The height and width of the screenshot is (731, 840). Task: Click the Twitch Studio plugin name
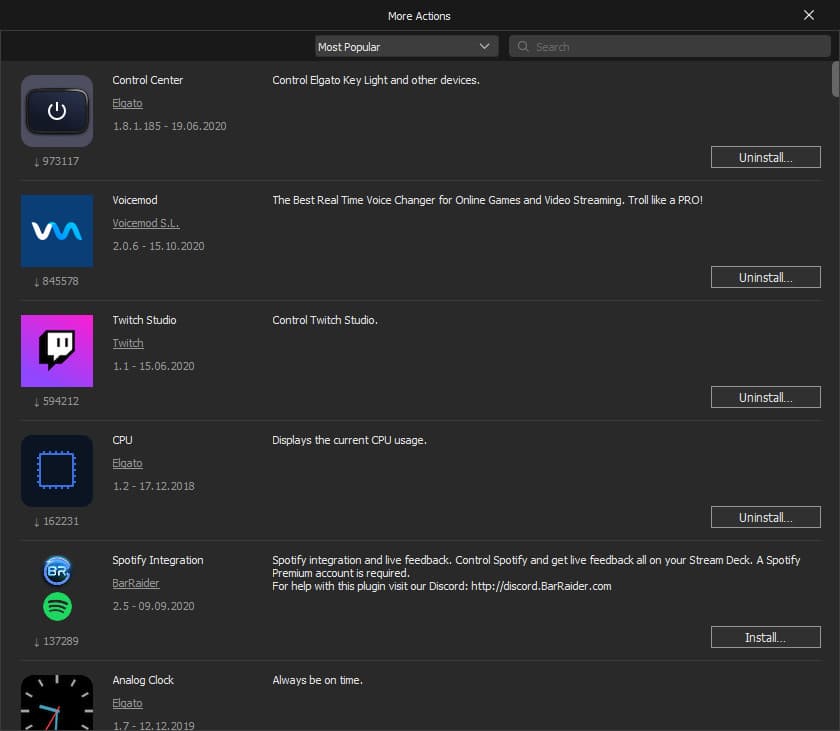pos(144,320)
